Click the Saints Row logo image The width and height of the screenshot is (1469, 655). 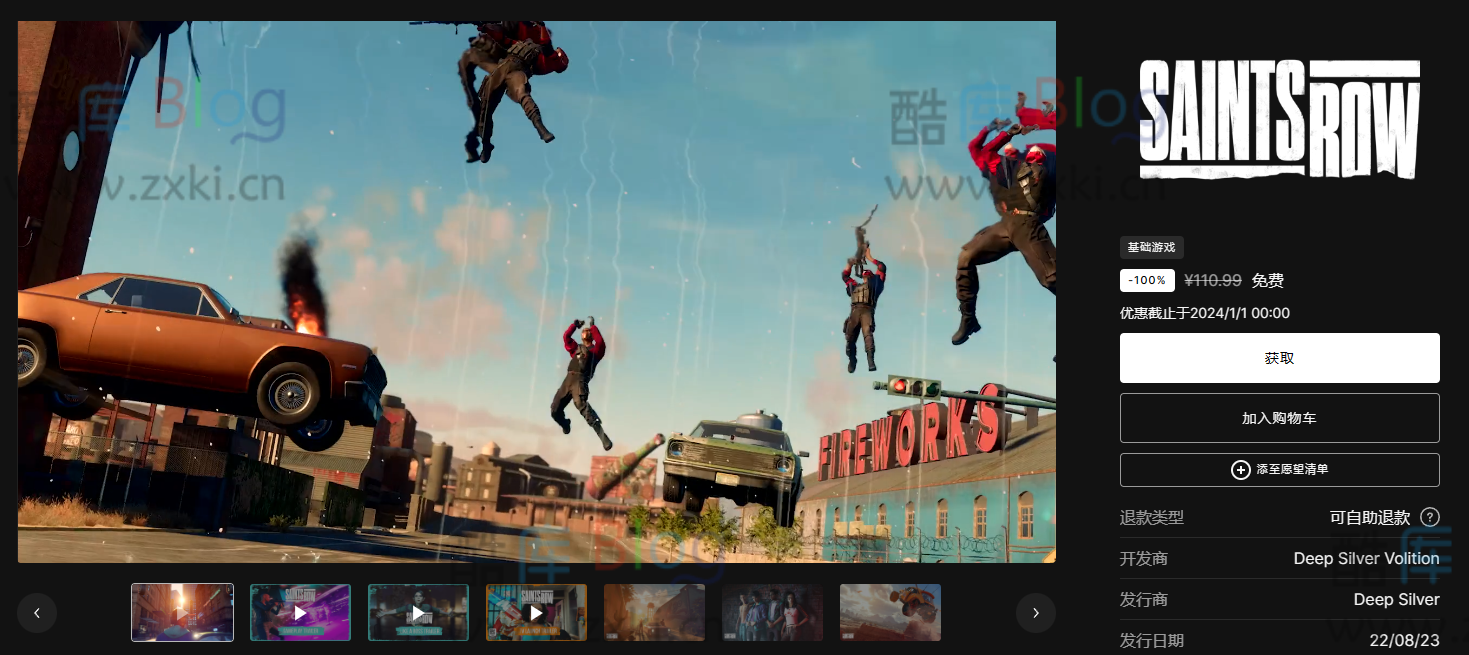pos(1279,119)
